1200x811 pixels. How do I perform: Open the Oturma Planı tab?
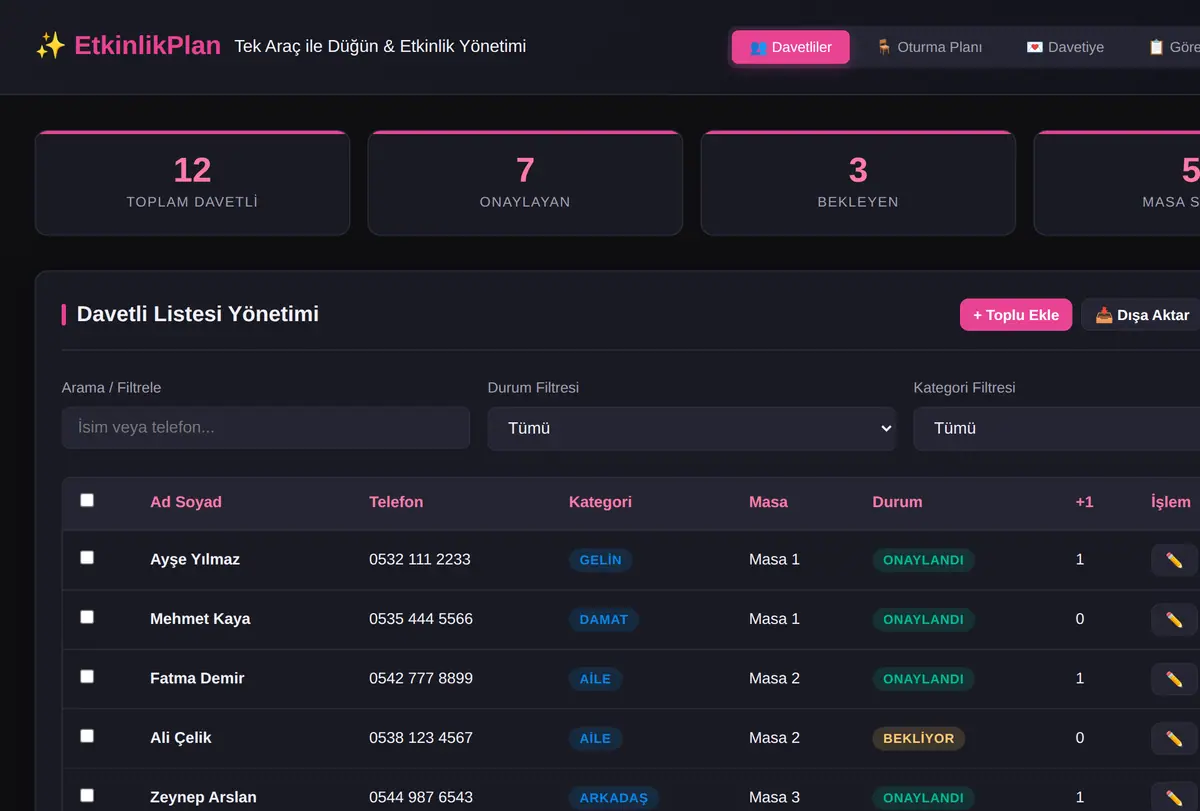[x=929, y=47]
